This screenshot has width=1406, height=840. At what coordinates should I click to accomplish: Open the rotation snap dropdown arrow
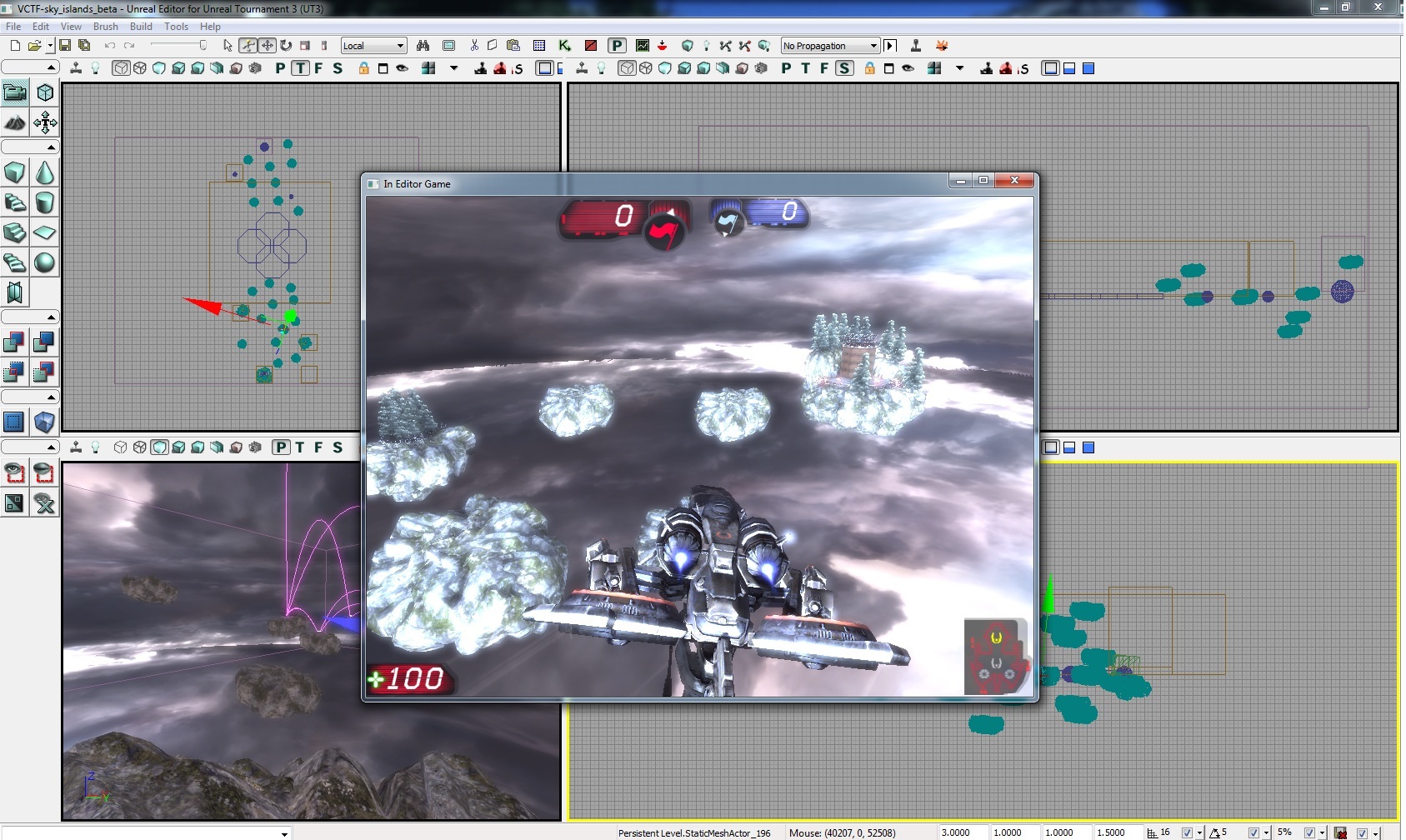pyautogui.click(x=1266, y=832)
